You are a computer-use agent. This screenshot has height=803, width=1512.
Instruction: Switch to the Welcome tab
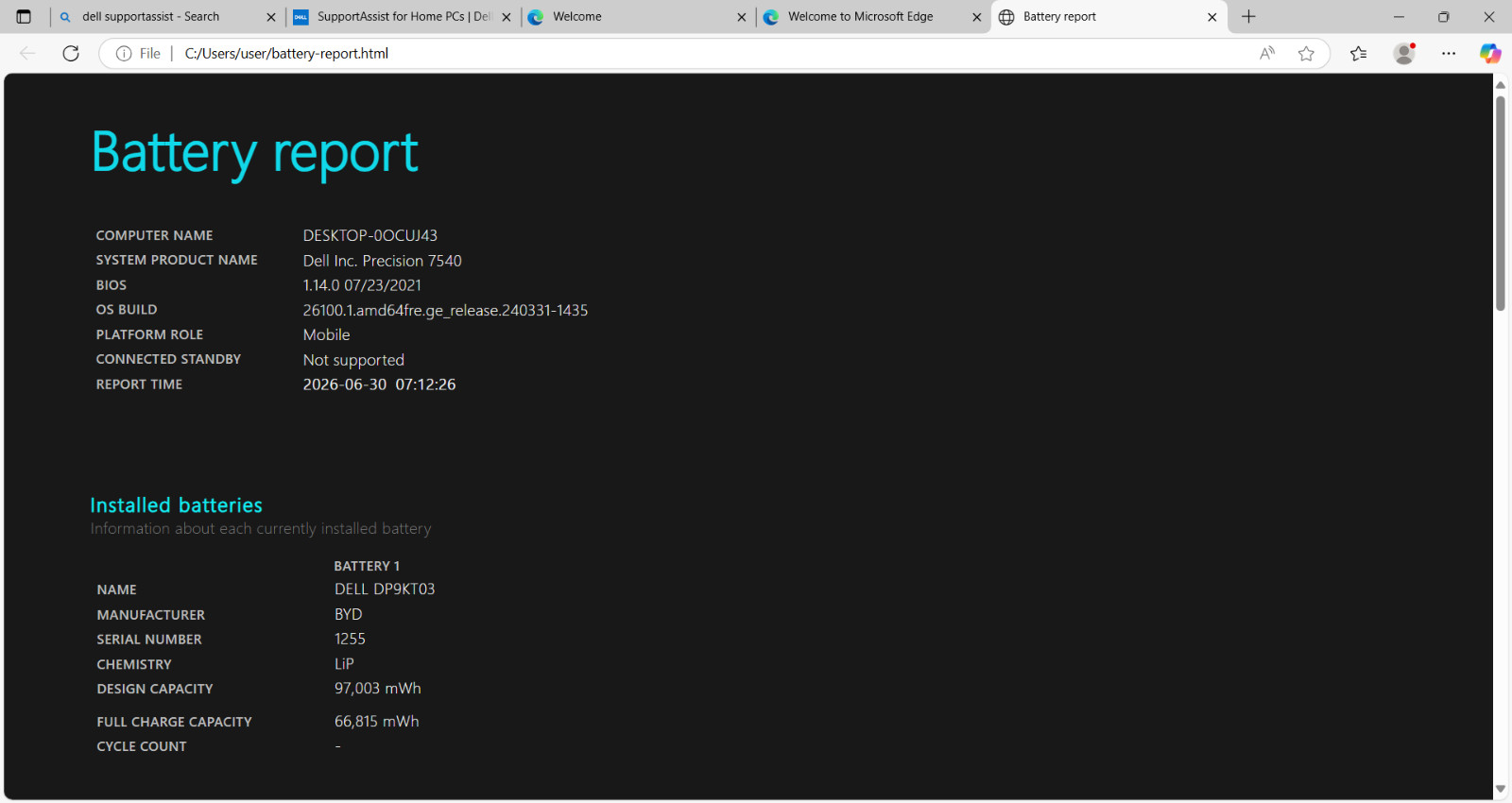[638, 17]
